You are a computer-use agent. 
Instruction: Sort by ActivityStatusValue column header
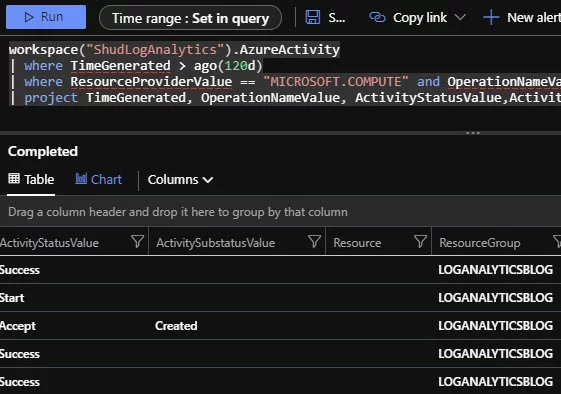click(x=49, y=243)
